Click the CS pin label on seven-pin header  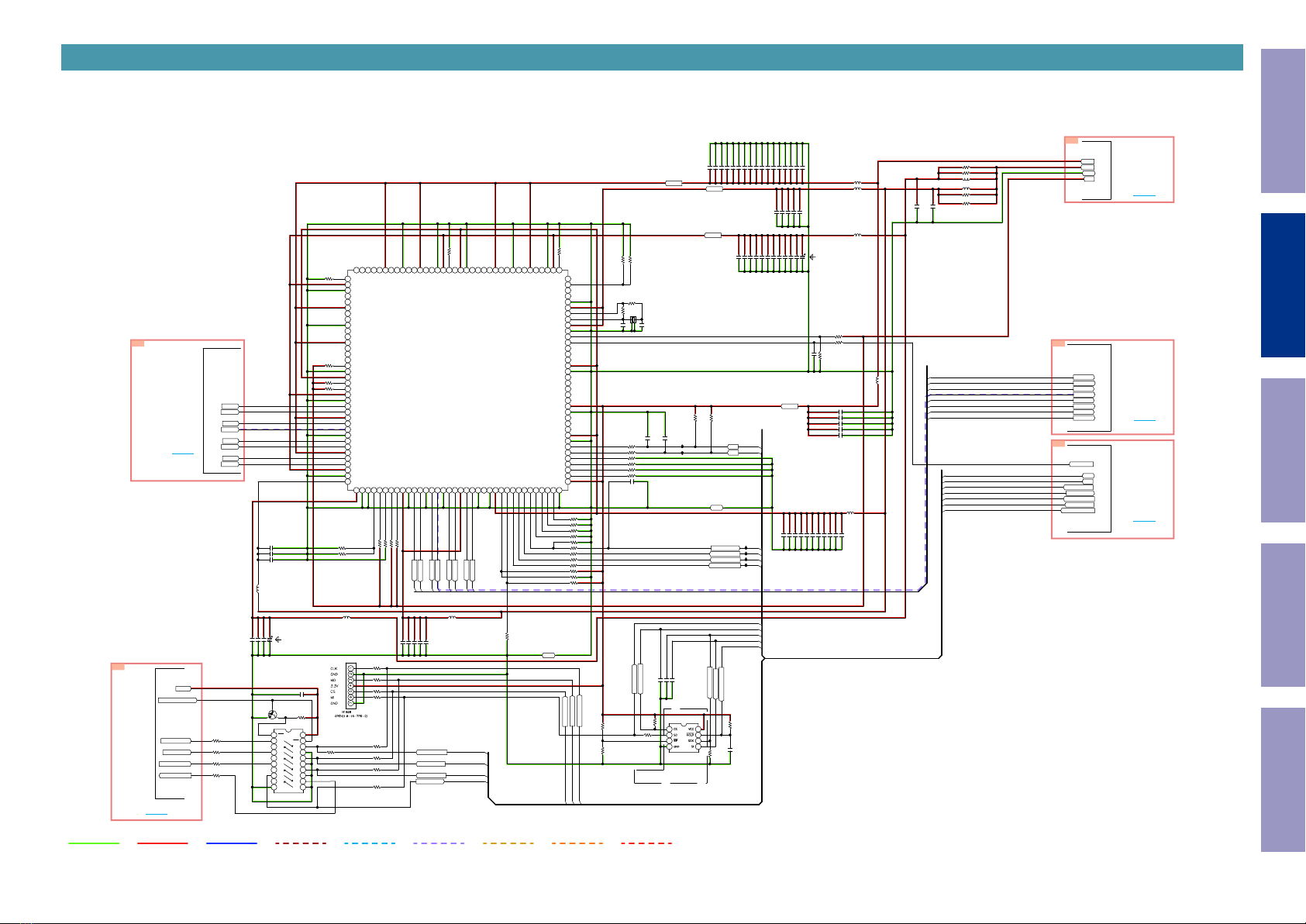[x=333, y=691]
